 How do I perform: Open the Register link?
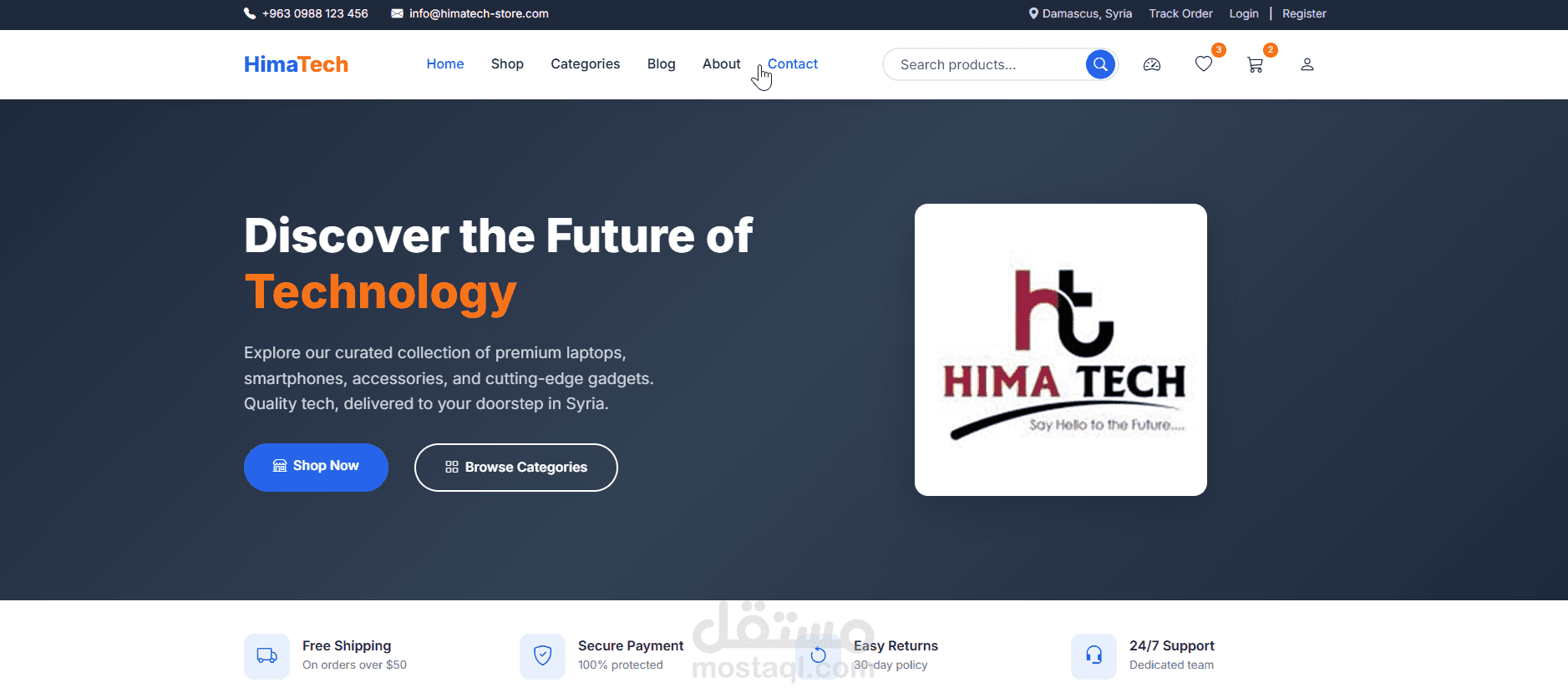[1304, 13]
